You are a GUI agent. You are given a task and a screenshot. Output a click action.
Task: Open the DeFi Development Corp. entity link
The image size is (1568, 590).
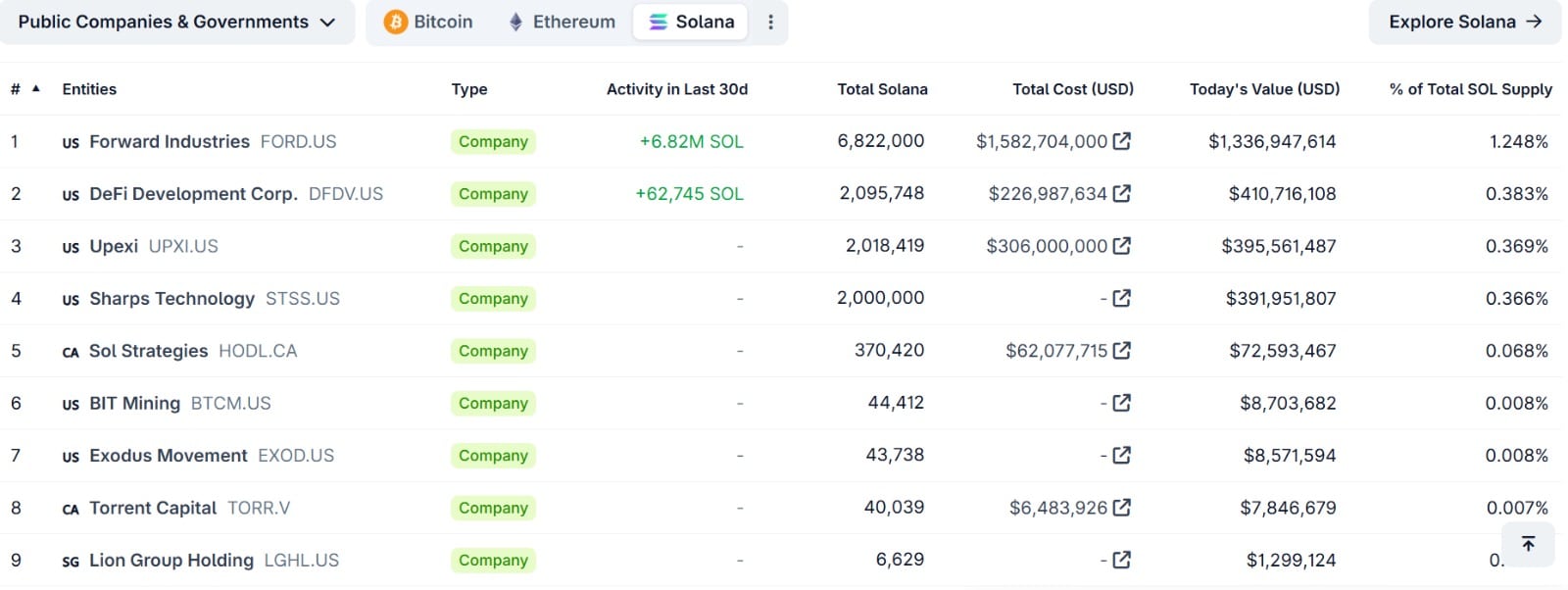point(193,193)
